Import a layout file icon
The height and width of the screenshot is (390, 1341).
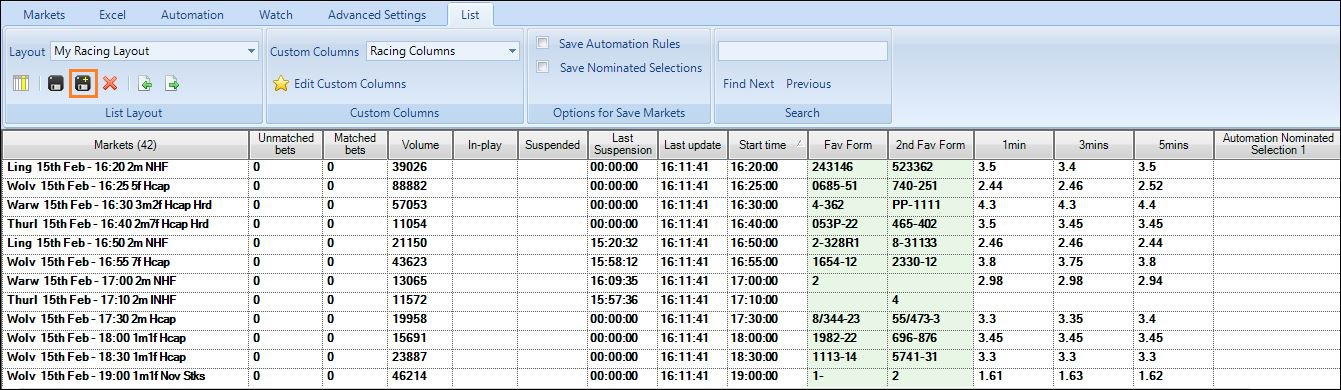pos(145,84)
